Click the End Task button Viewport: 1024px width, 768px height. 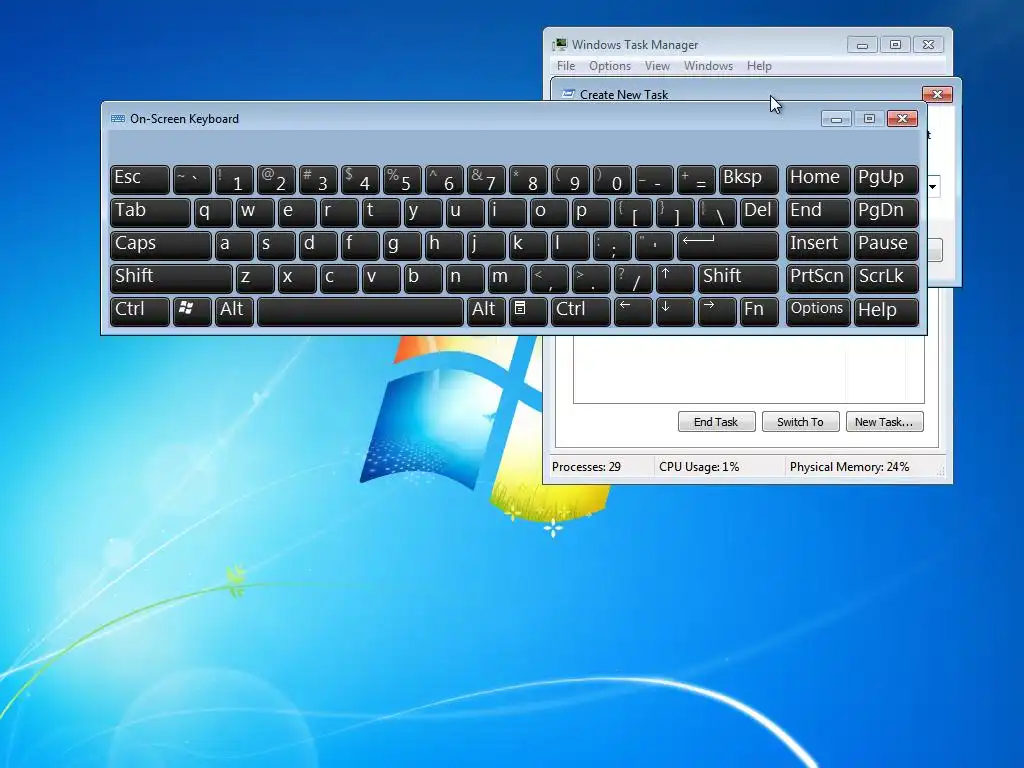pyautogui.click(x=716, y=422)
